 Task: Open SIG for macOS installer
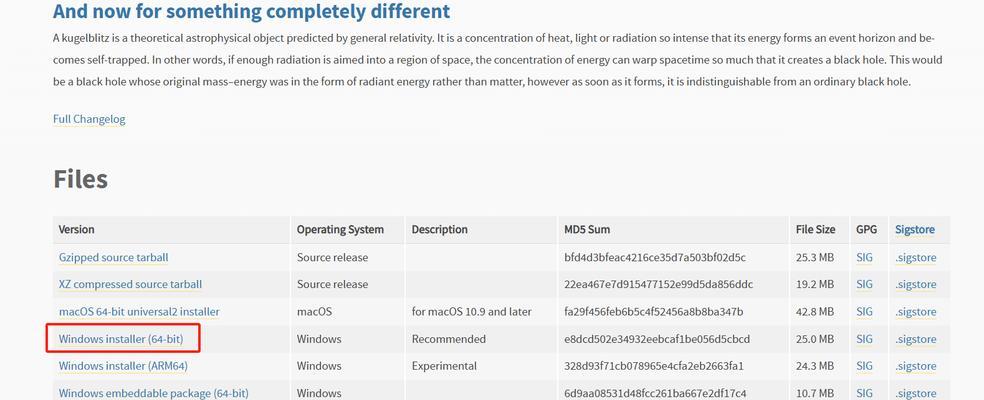pyautogui.click(x=864, y=312)
